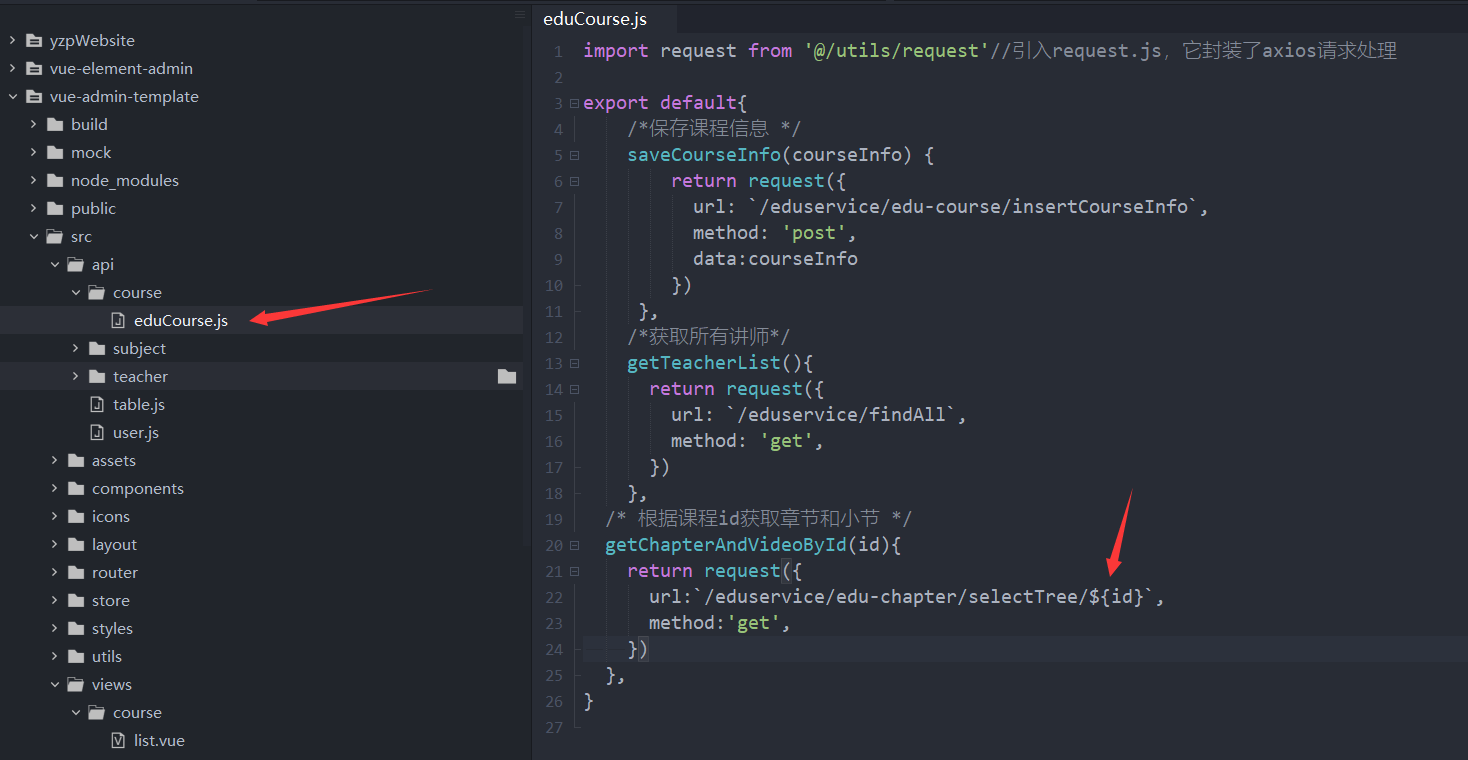
Task: Select the teacher folder label
Action: 140,377
